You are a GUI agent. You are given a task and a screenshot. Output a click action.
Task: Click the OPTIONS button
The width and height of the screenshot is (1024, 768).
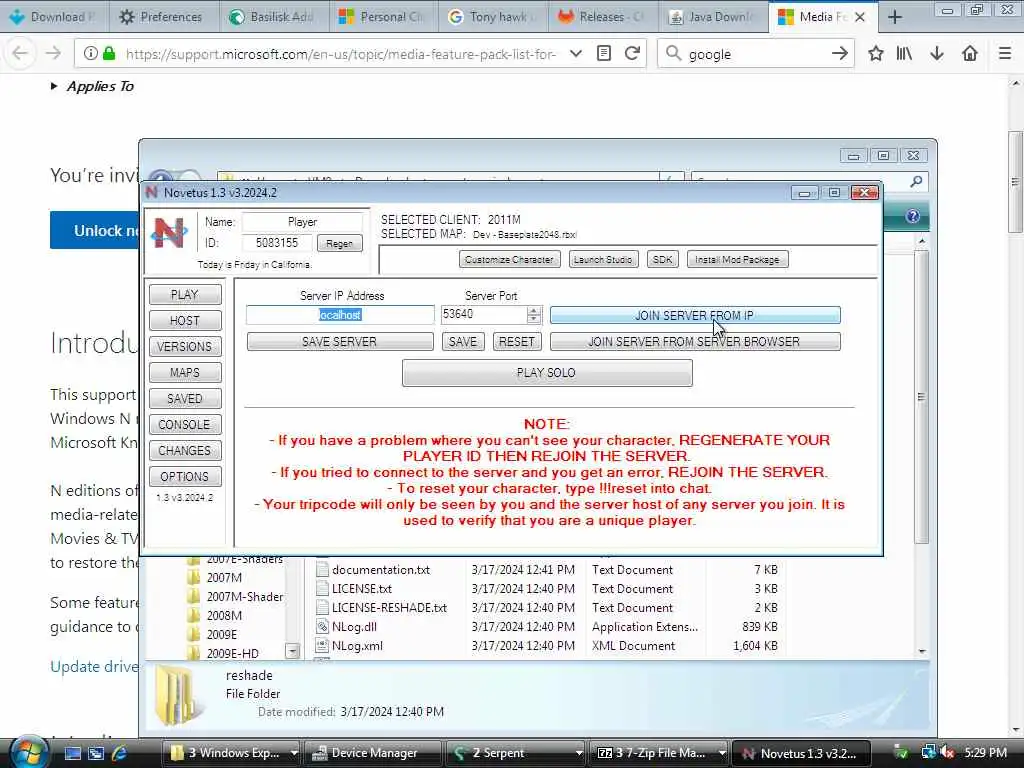pyautogui.click(x=185, y=477)
